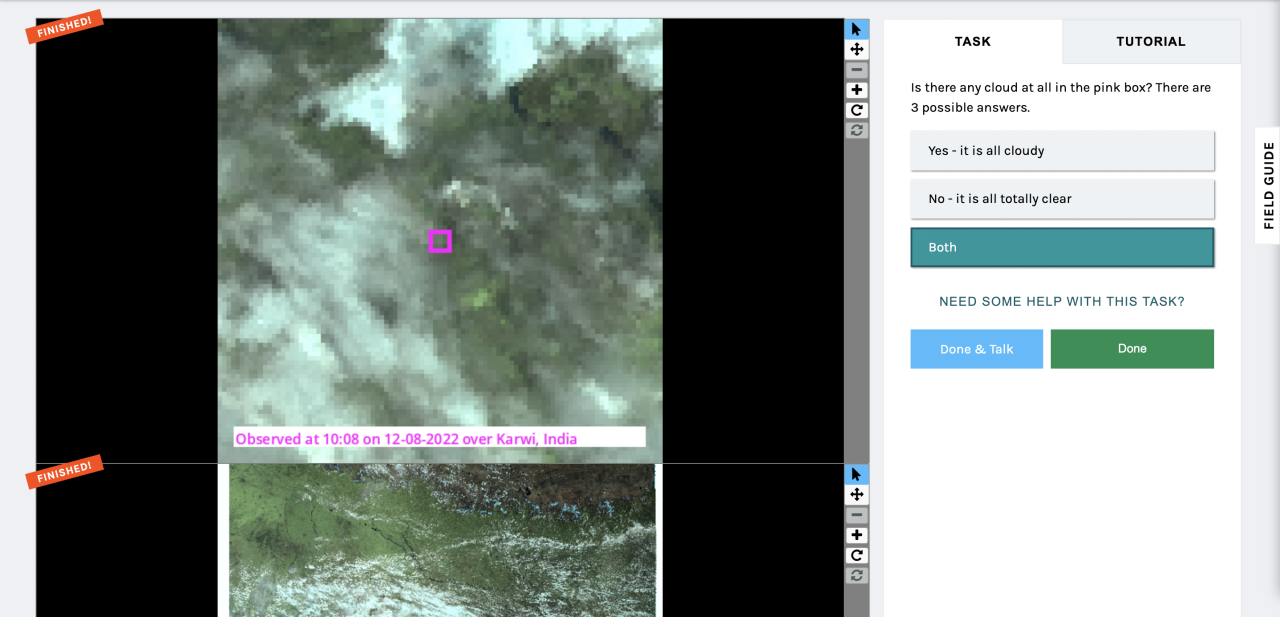
Task: Select the pan/move tool on bottom image toolbar
Action: (857, 495)
